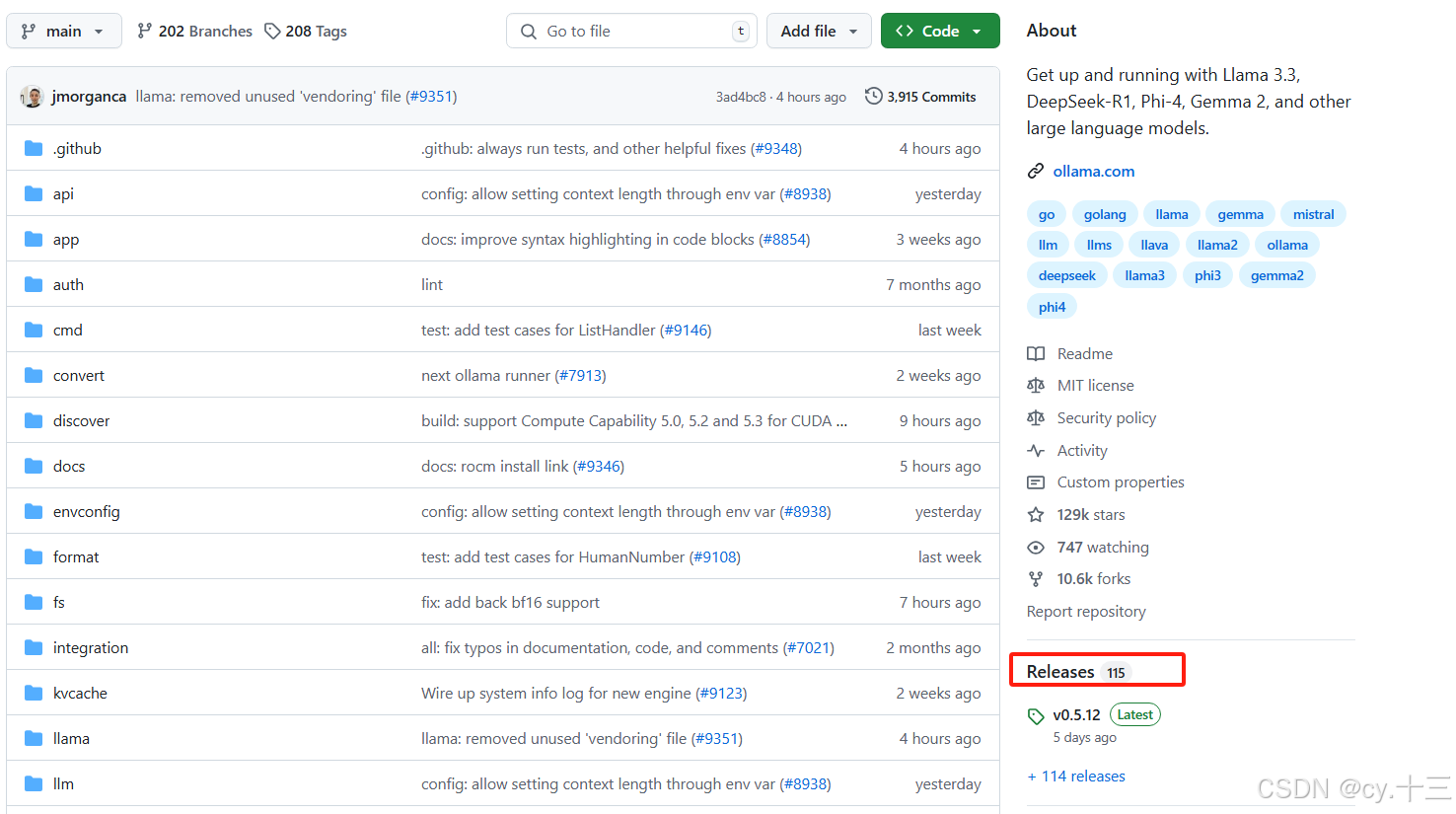Viewport: 1456px width, 814px height.
Task: Click the book icon next to Readme
Action: click(x=1036, y=354)
